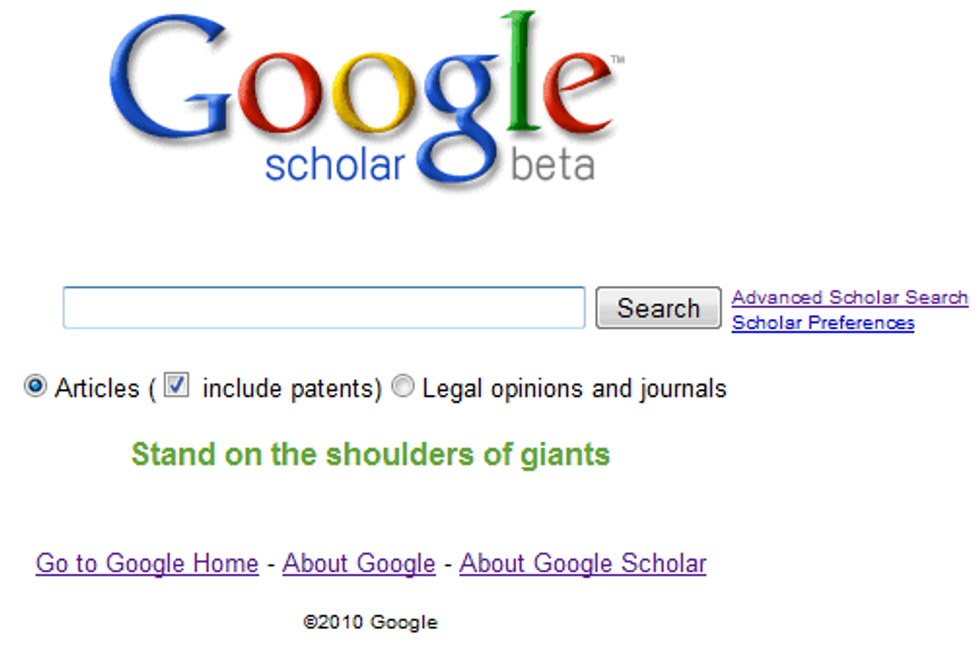Screen dimensions: 980x646
Task: Click the ©2010 Google copyright text
Action: pos(370,622)
